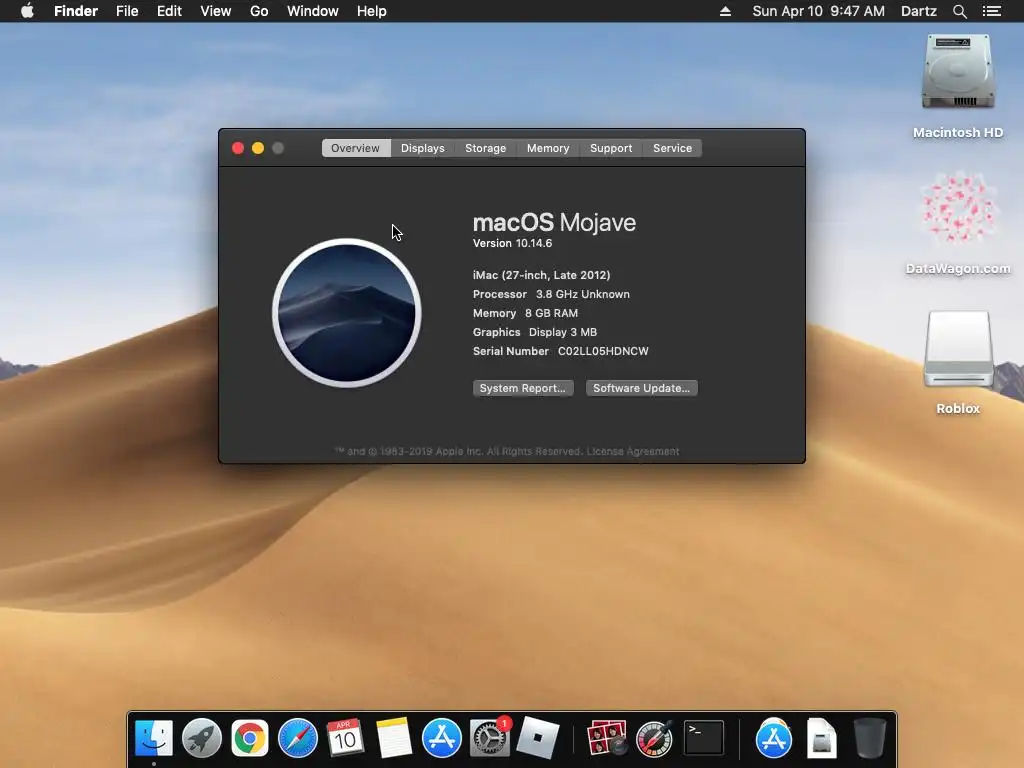
Task: Click iMac (27-inch, Late 2012) text
Action: point(541,275)
